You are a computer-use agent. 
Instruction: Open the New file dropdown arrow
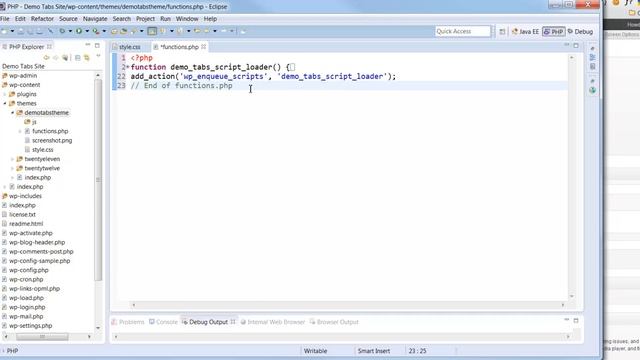tap(12, 31)
